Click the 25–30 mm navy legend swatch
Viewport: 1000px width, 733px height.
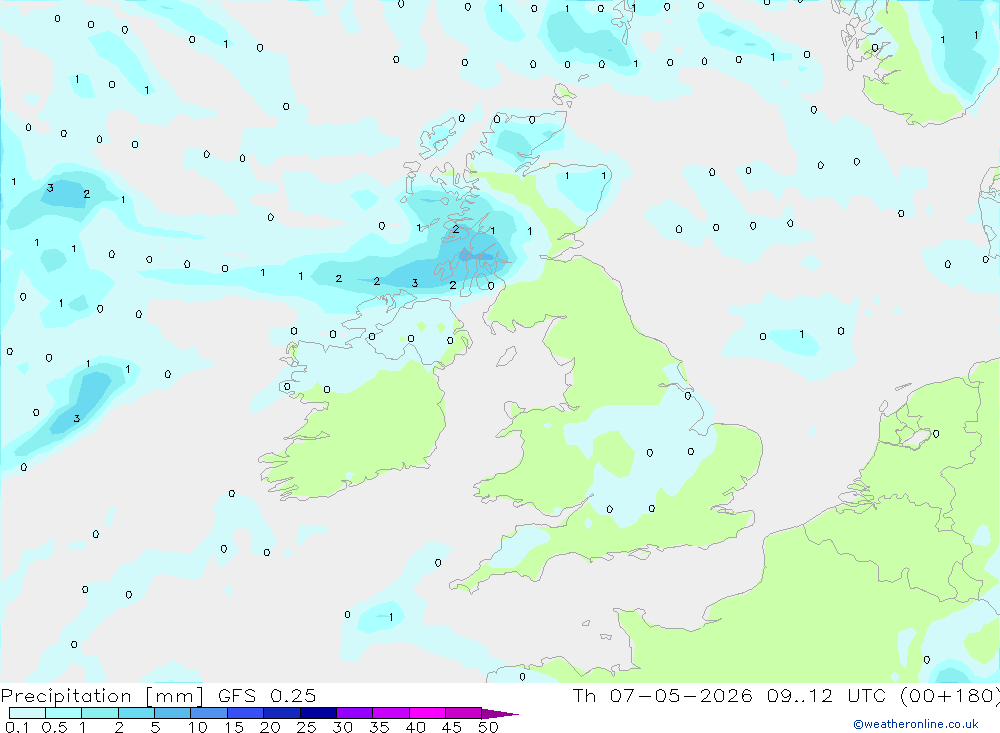click(318, 713)
